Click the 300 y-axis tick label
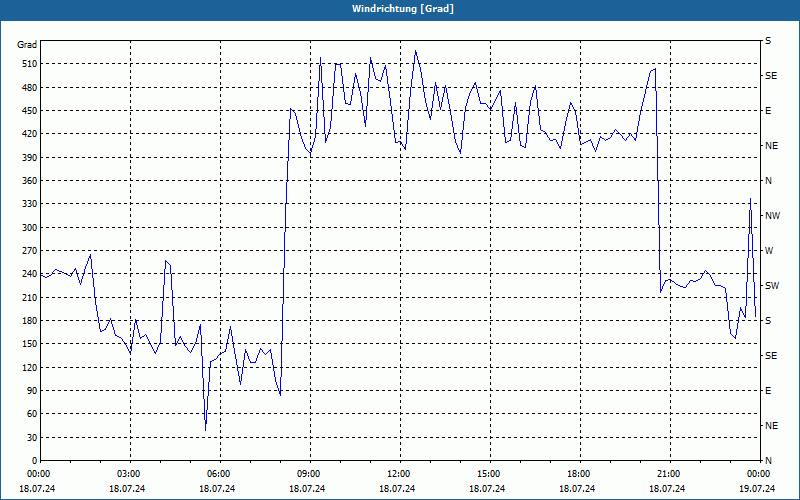The width and height of the screenshot is (800, 500). [30, 228]
